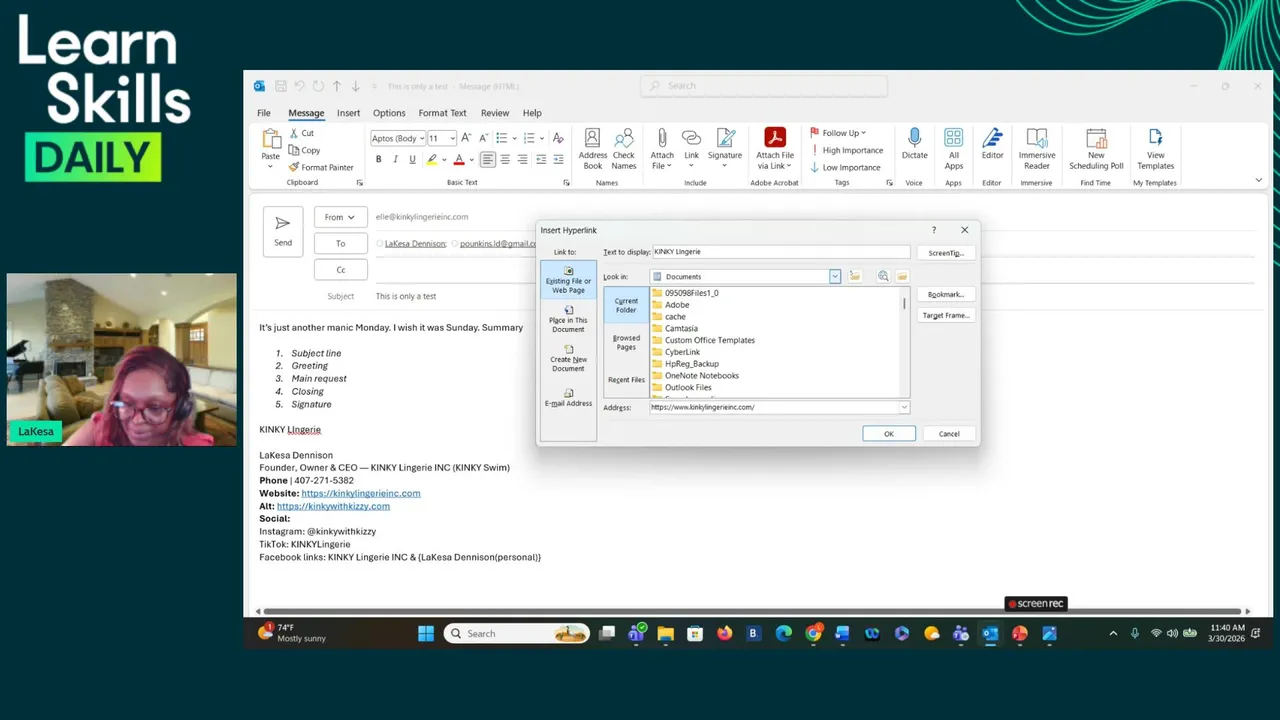Select Create New Document option
This screenshot has width=1280, height=720.
(x=568, y=359)
